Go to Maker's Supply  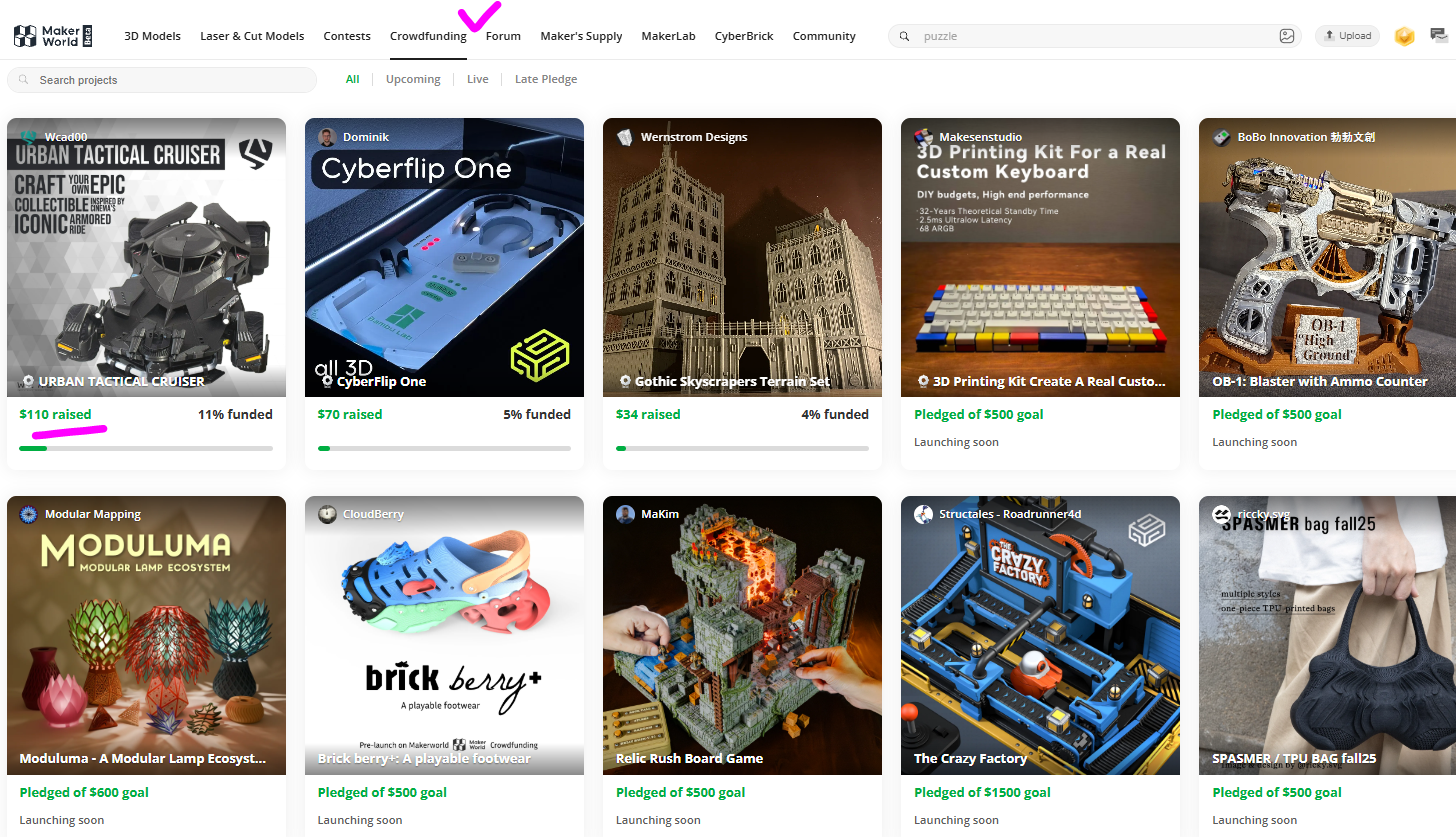click(581, 36)
